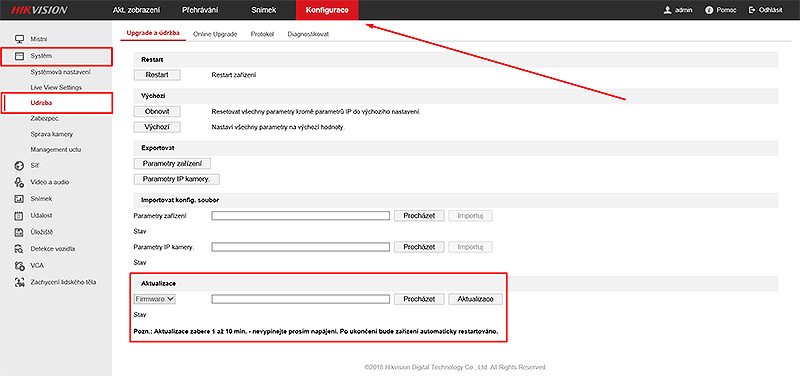
Task: Open Správa kamery in sidebar
Action: 52,134
